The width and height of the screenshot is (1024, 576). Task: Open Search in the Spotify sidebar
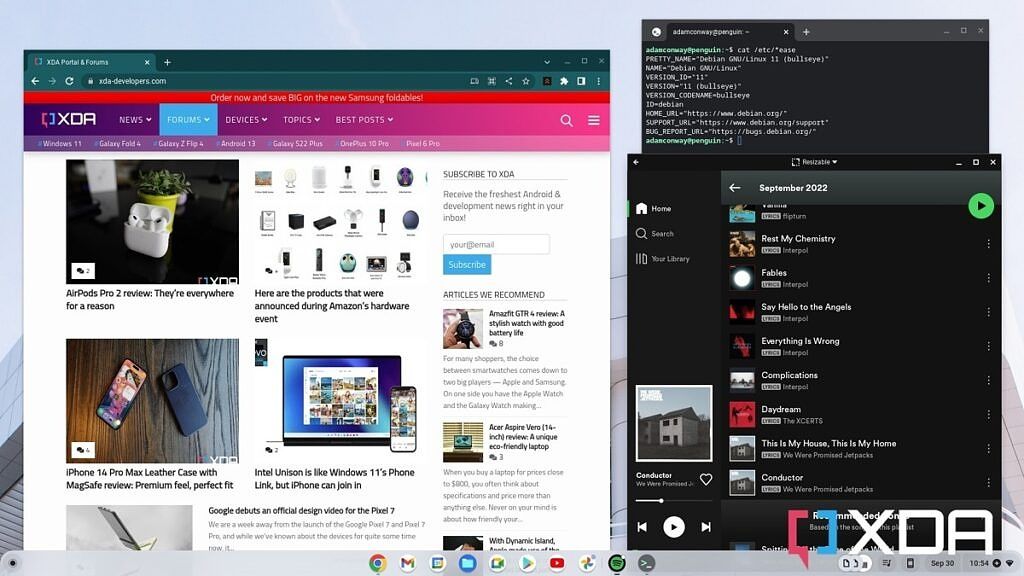[x=659, y=233]
